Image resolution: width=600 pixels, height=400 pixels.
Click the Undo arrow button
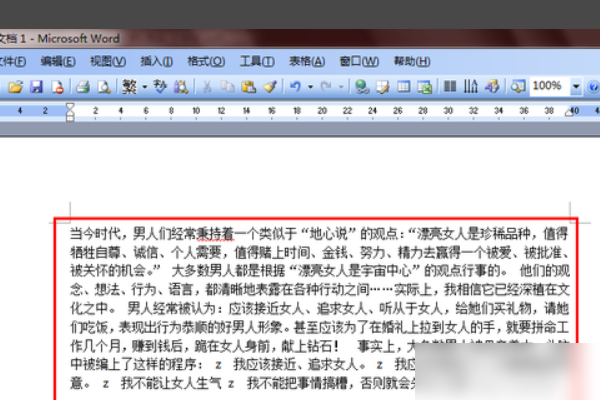[x=295, y=87]
